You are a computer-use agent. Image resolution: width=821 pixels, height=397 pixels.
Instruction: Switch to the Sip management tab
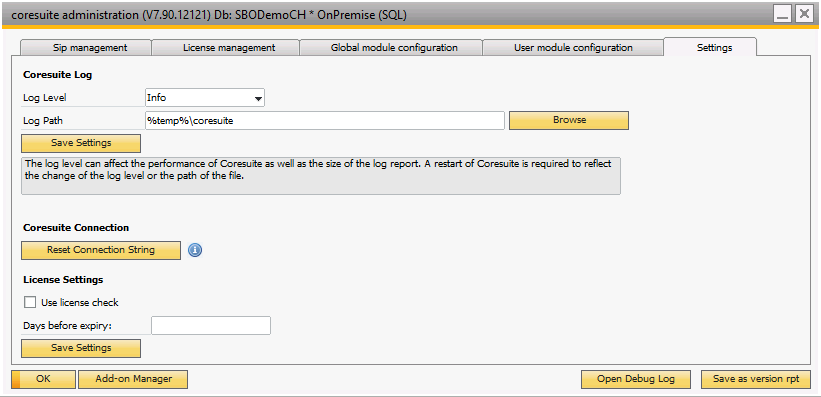click(86, 47)
